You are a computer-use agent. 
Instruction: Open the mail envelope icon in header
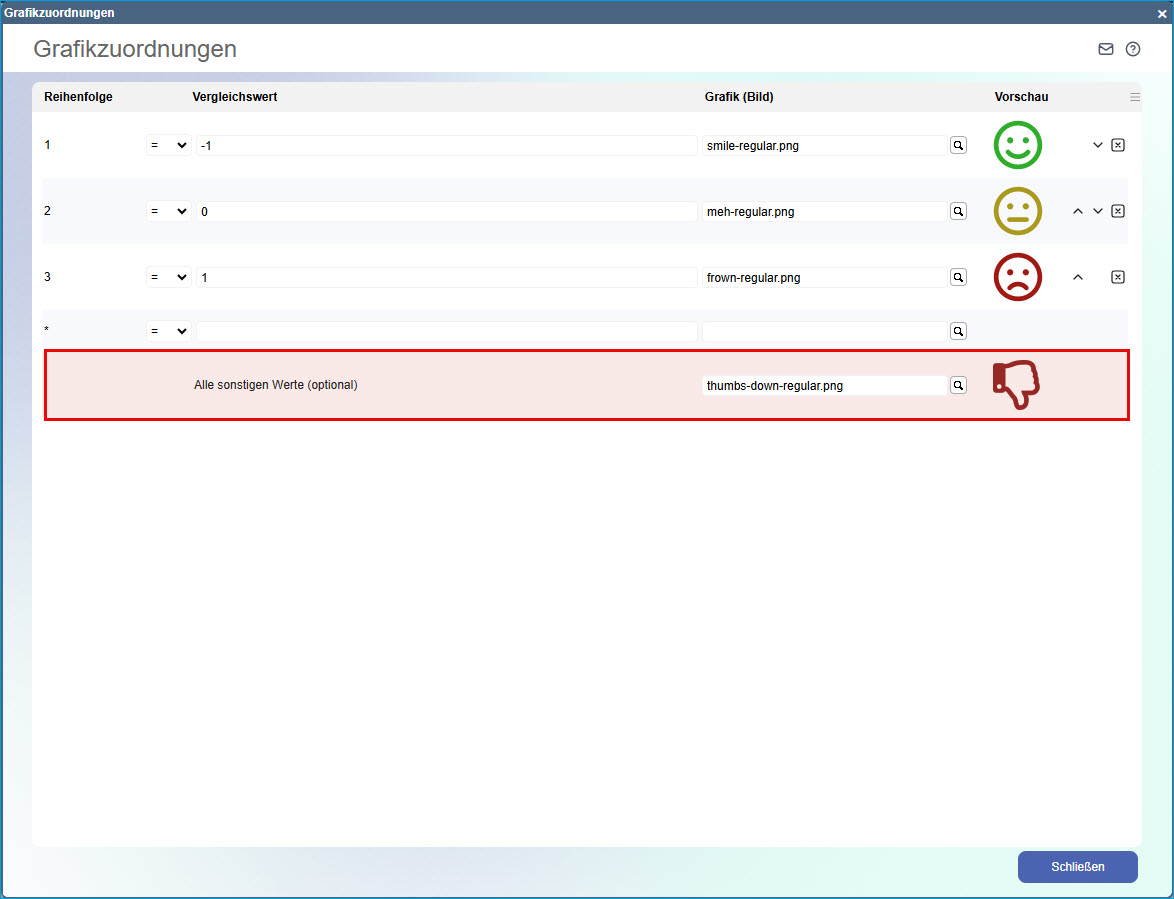[x=1106, y=49]
